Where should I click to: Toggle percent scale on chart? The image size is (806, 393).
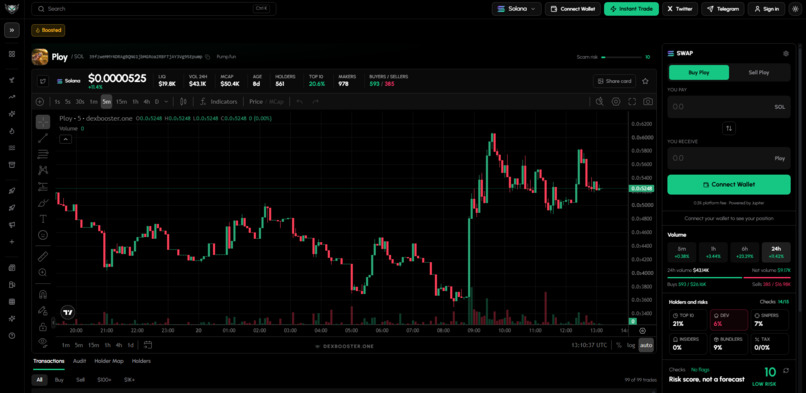click(x=619, y=345)
